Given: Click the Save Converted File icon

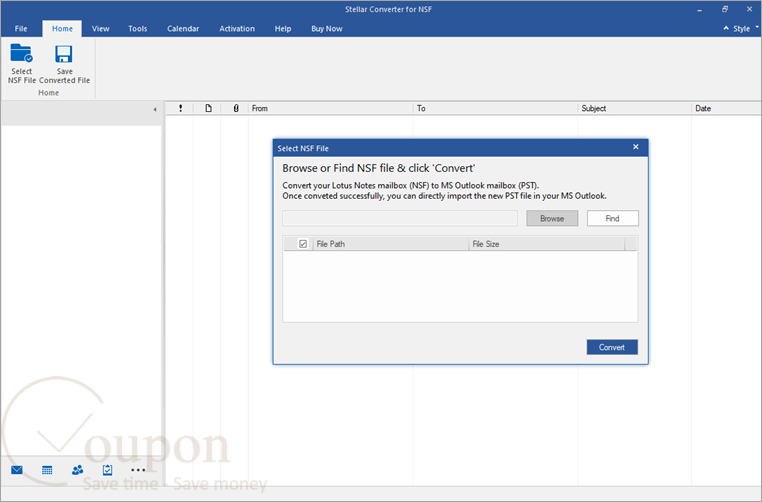Looking at the screenshot, I should 64,64.
